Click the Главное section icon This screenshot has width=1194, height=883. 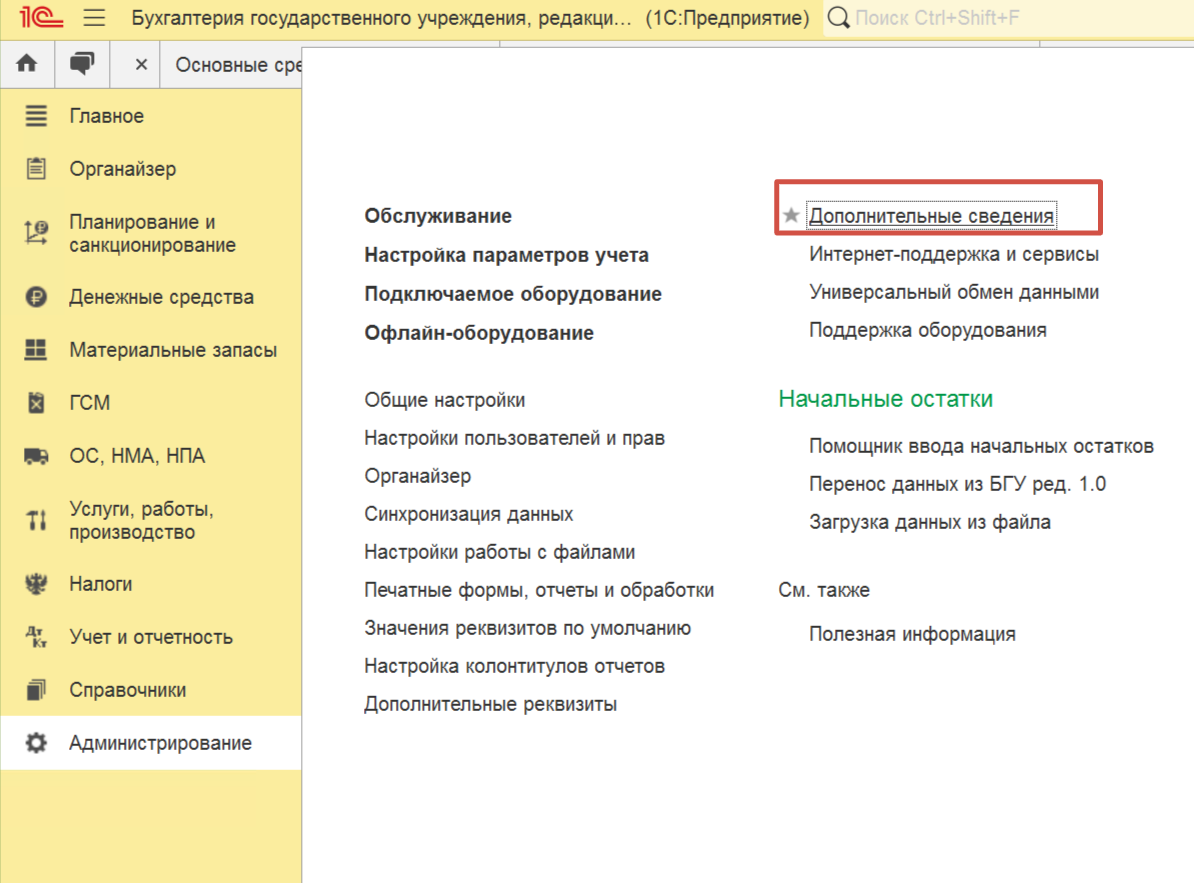[x=36, y=116]
